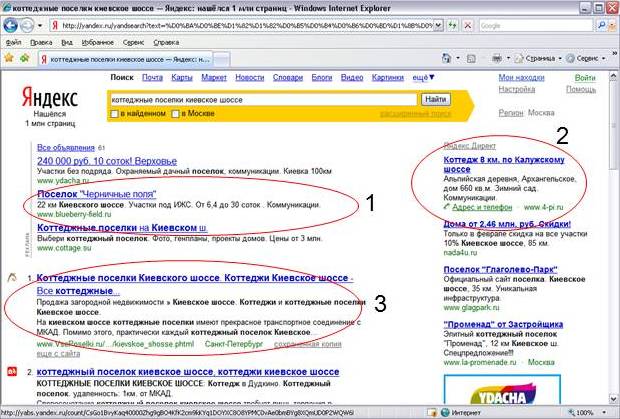The height and width of the screenshot is (419, 620).
Task: Click the toolbar overflow chevron
Action: pos(615,53)
